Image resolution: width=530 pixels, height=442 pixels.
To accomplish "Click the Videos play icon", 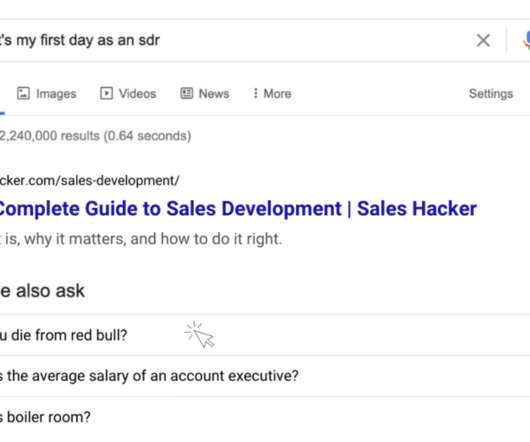I will click(x=106, y=93).
